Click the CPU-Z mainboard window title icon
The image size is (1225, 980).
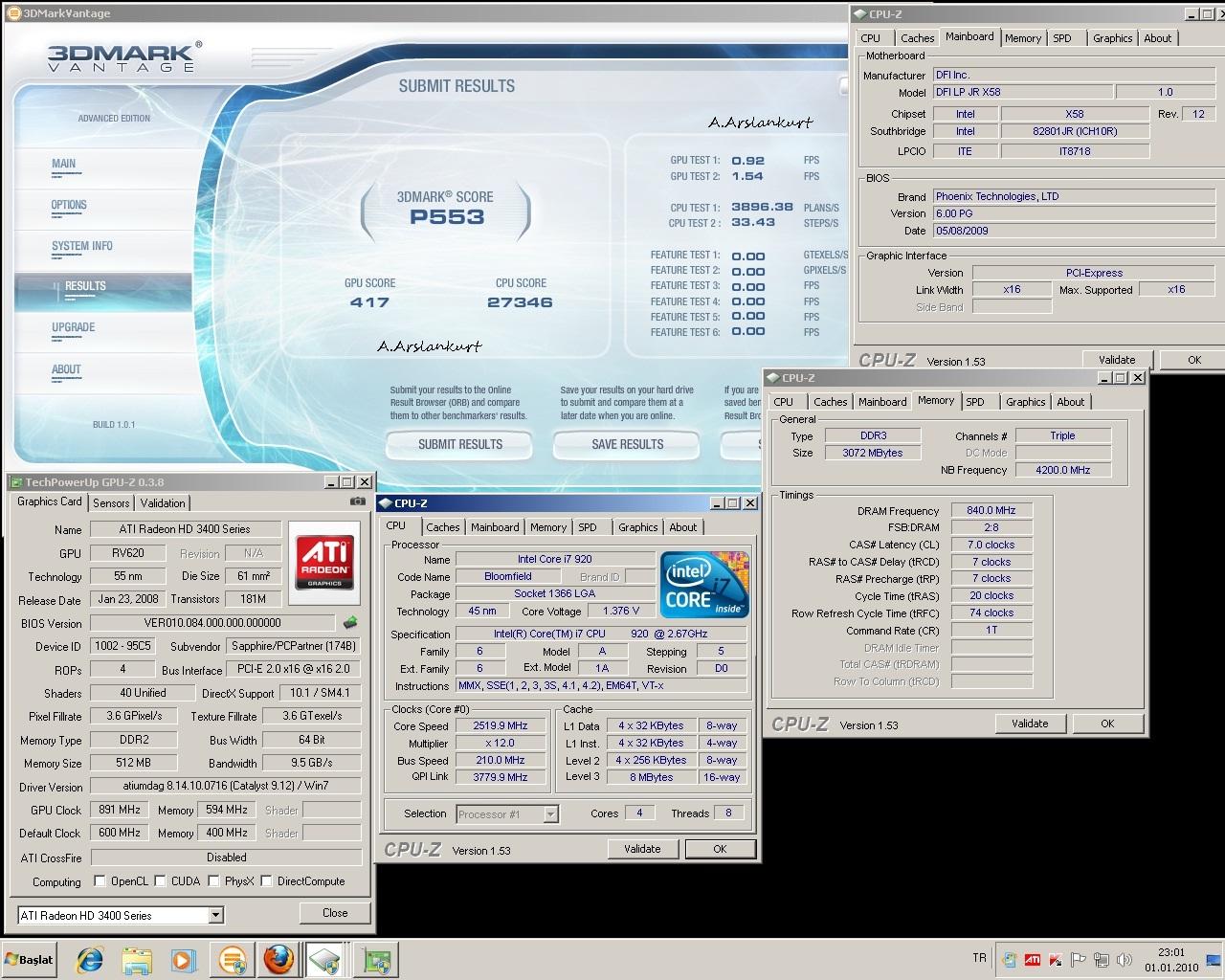pos(859,13)
